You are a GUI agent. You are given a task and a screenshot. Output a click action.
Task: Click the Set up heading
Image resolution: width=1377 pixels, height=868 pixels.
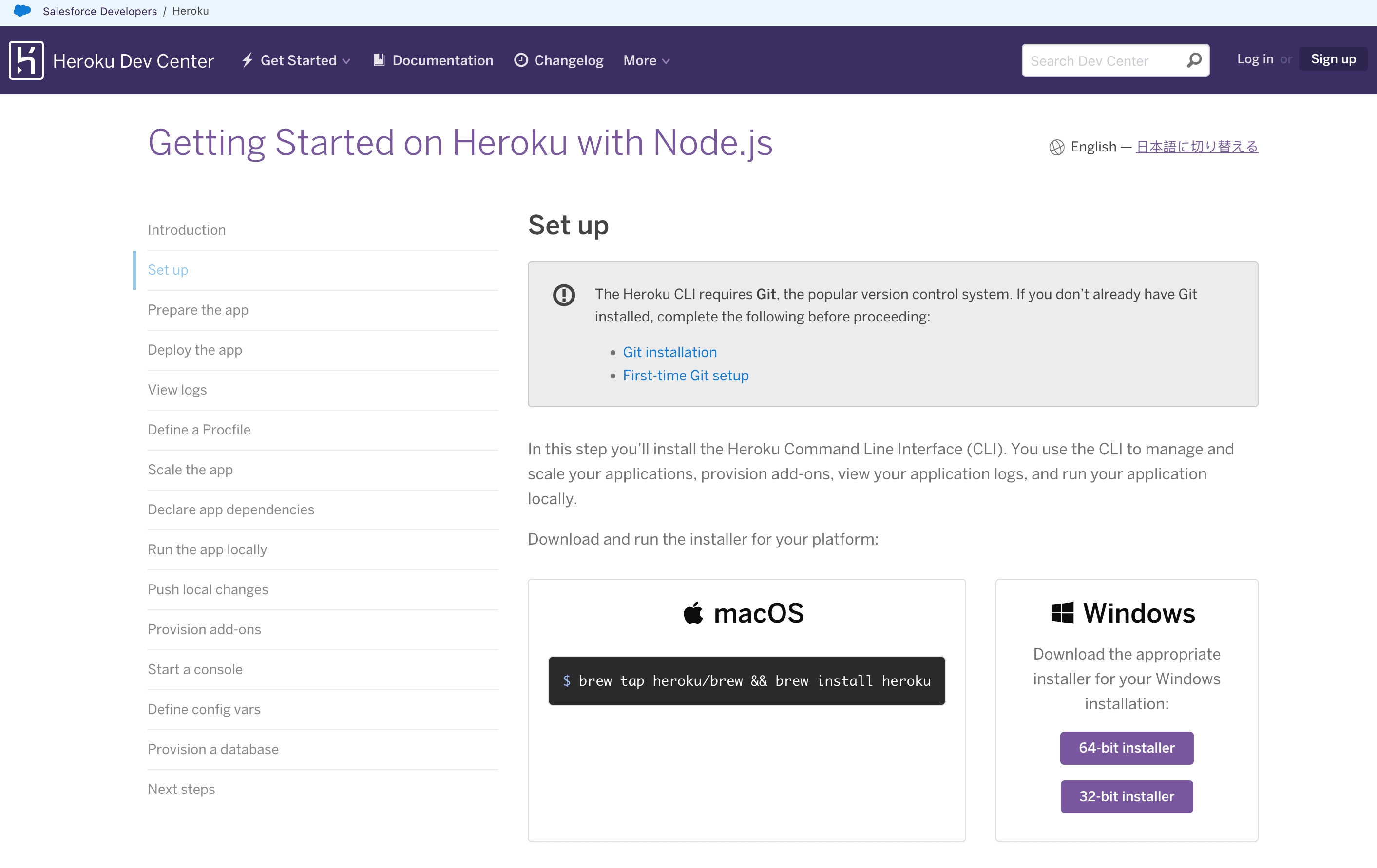point(568,226)
